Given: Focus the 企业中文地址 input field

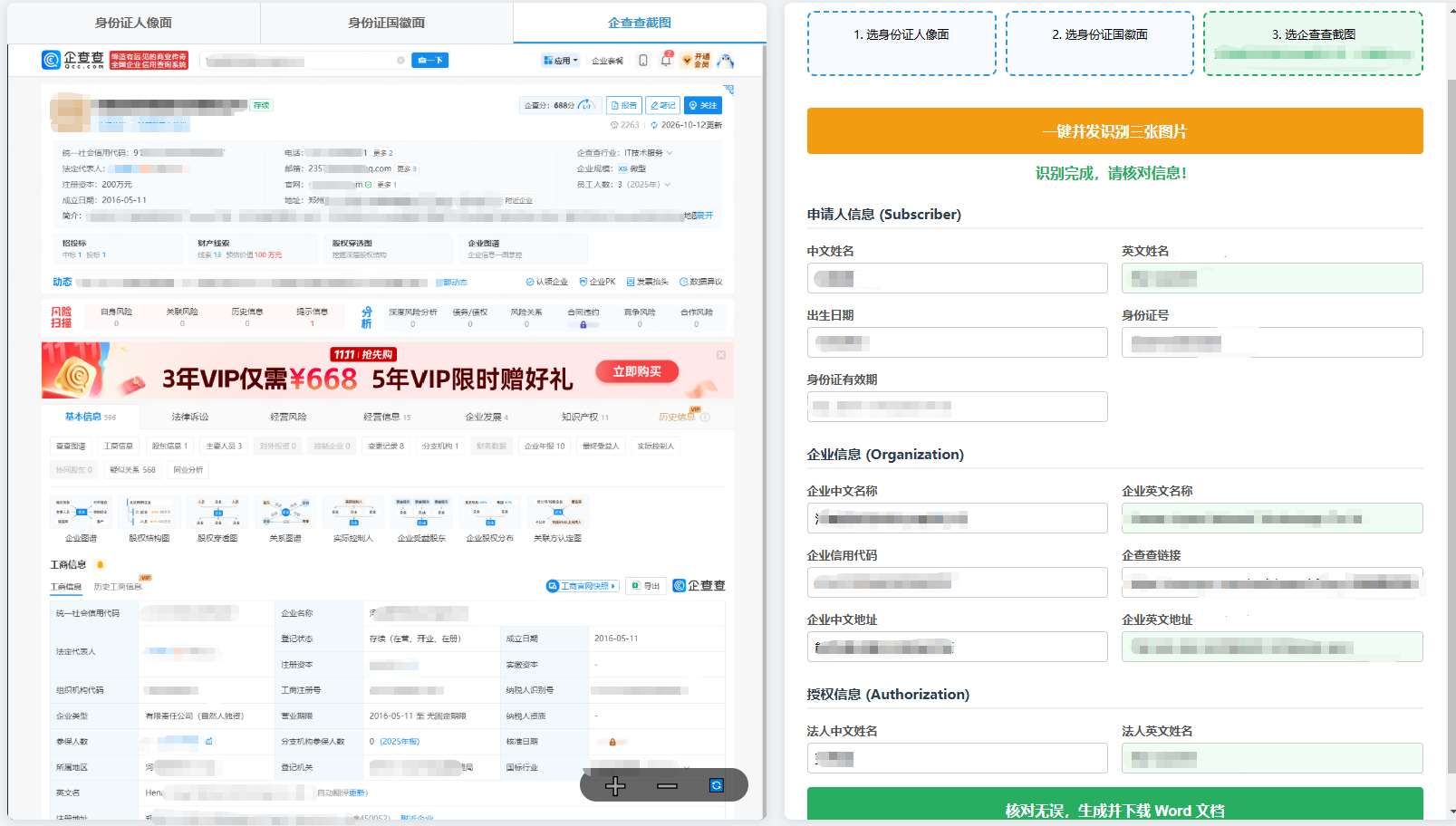Looking at the screenshot, I should point(958,647).
